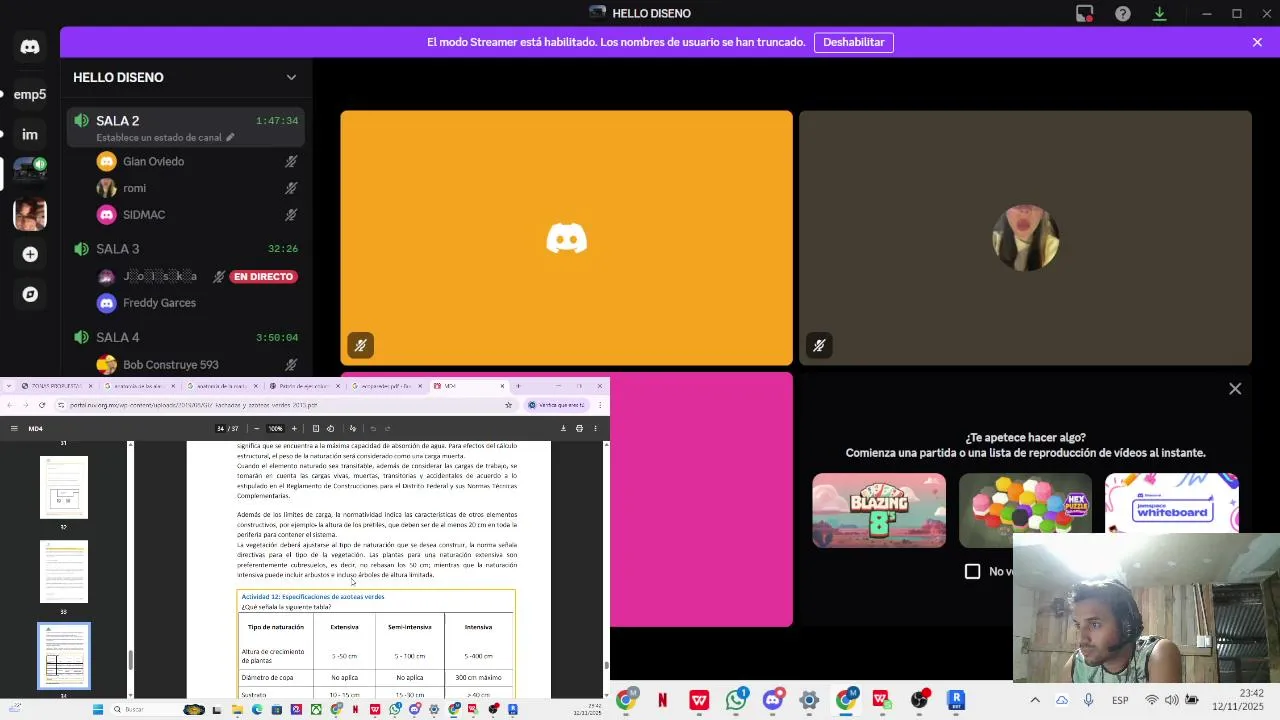Screen dimensions: 1280x720
Task: Print the PDF document
Action: (579, 428)
